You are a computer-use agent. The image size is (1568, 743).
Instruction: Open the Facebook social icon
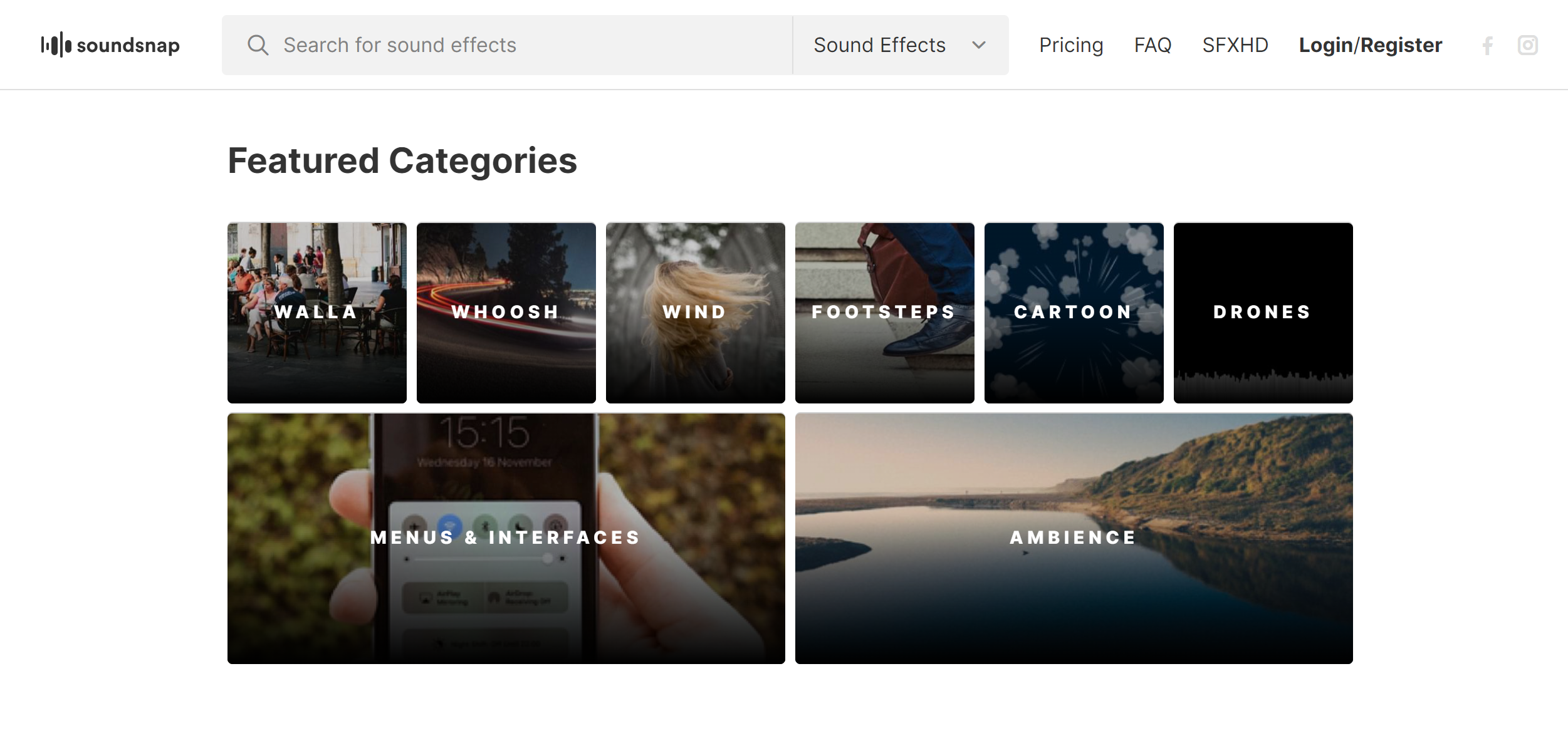1488,45
